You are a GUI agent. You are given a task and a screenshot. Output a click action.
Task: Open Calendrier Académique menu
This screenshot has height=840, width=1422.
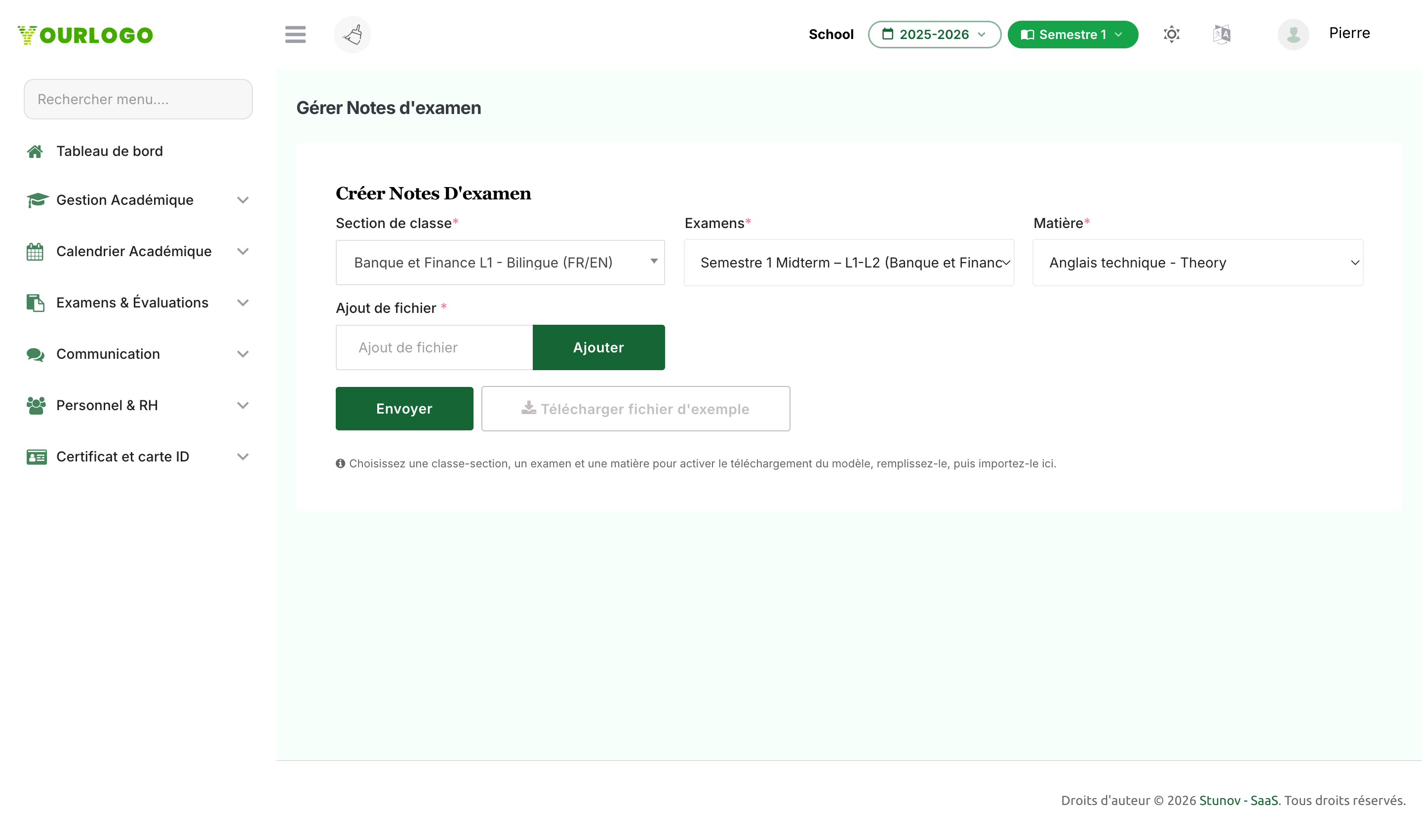134,251
